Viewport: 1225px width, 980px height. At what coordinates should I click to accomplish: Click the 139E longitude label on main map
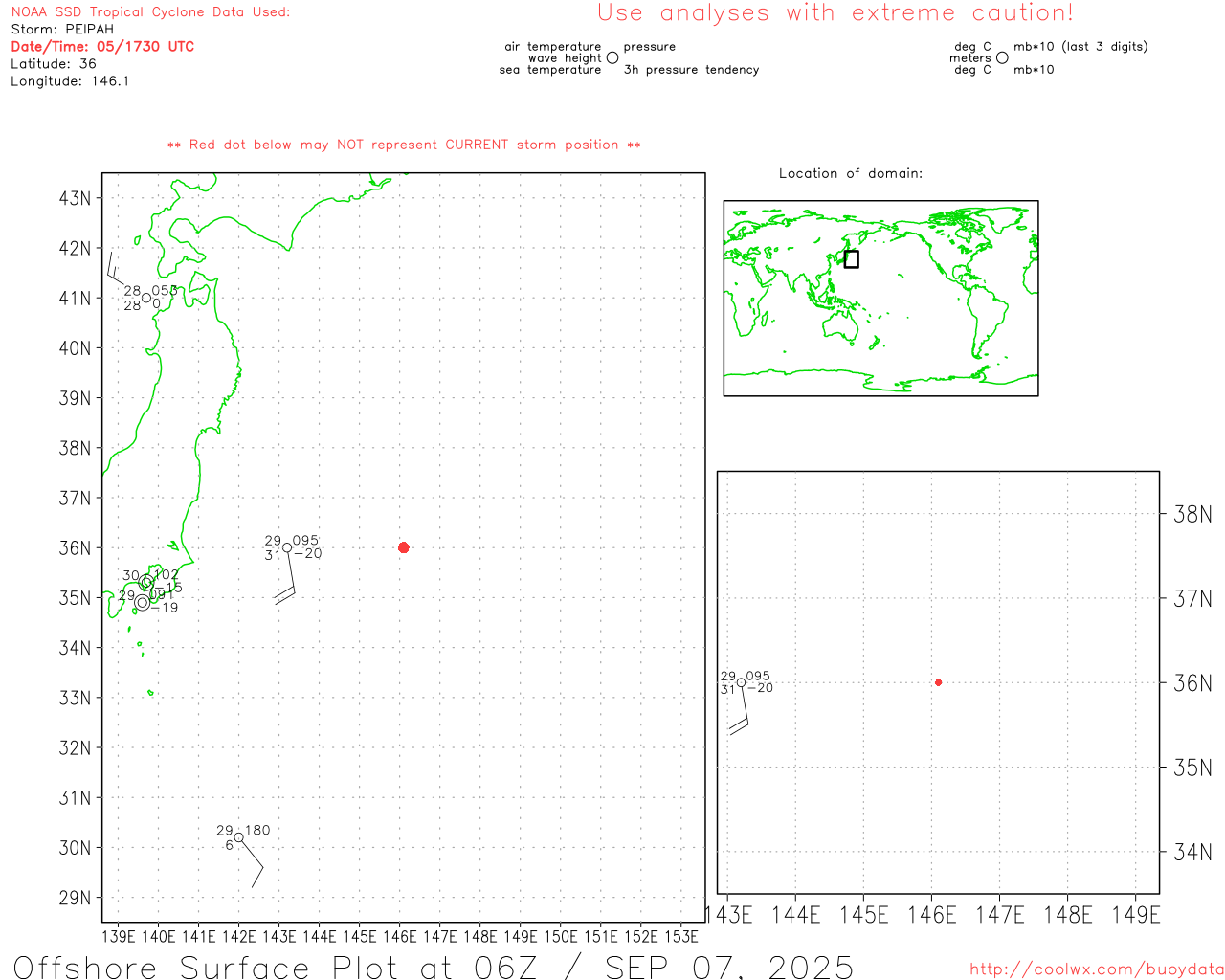pos(119,936)
